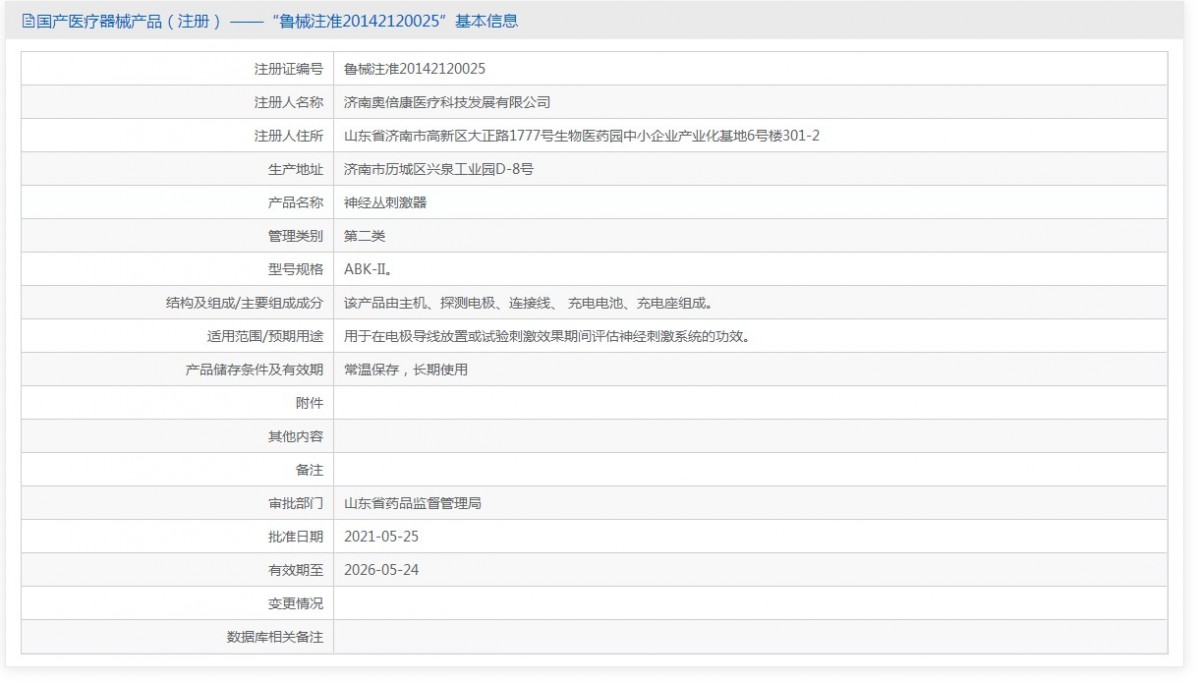Click the 有效期至 label

(x=296, y=570)
